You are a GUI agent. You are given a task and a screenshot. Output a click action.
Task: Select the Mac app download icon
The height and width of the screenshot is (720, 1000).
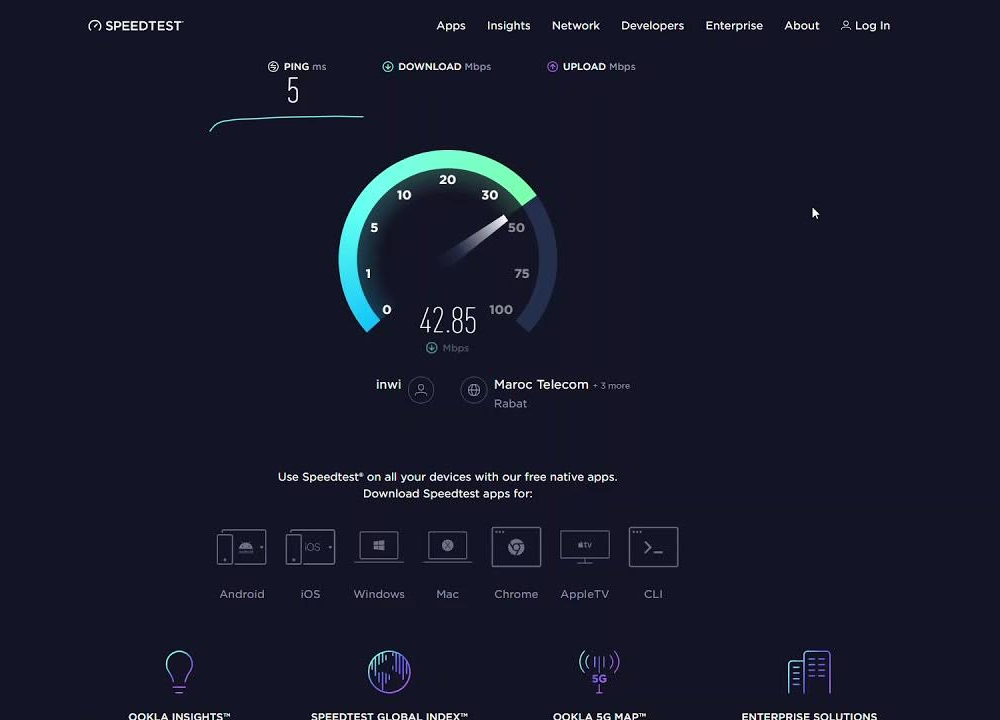pos(447,547)
